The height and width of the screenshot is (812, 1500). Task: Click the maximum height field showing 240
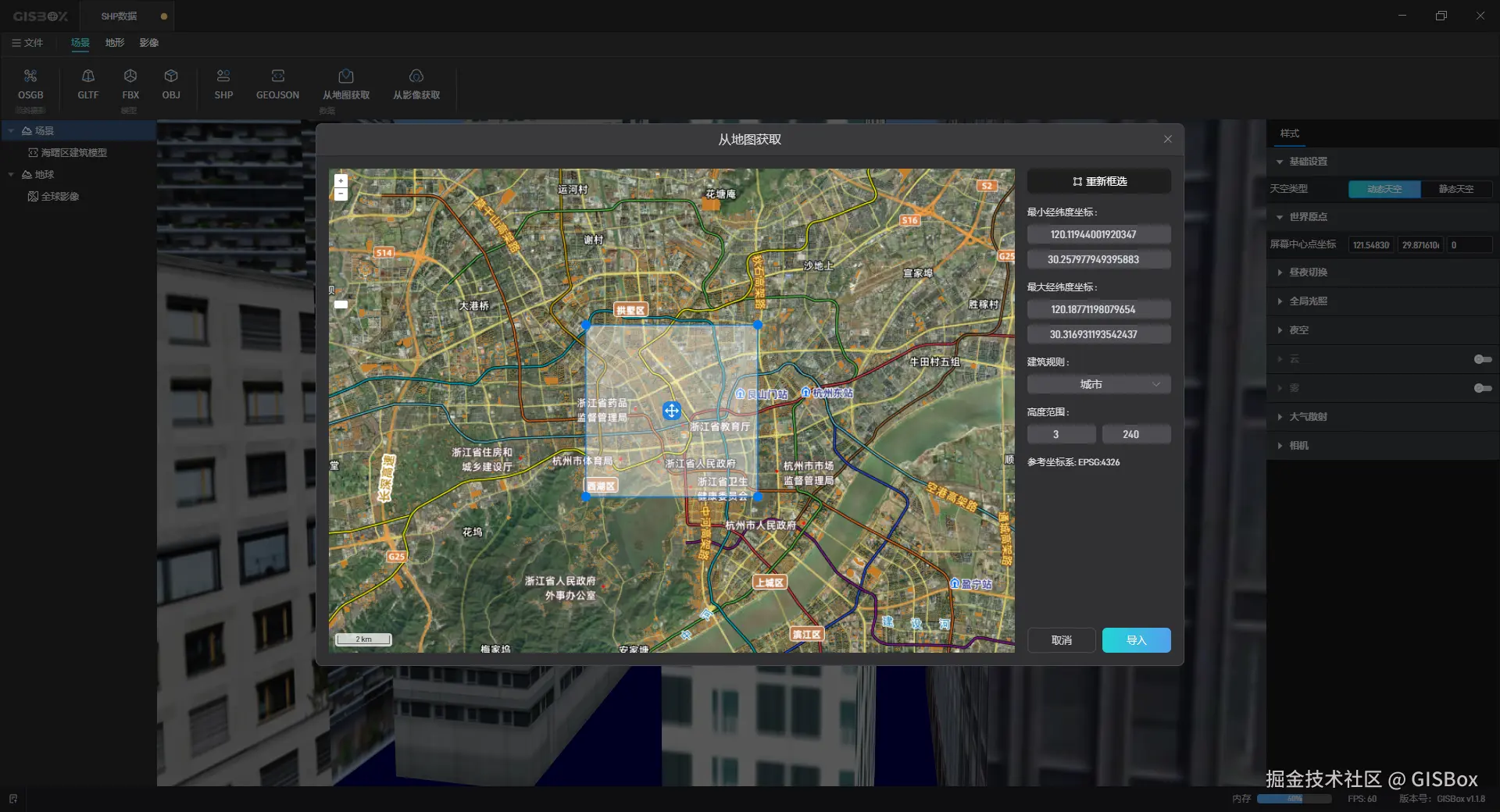tap(1136, 434)
